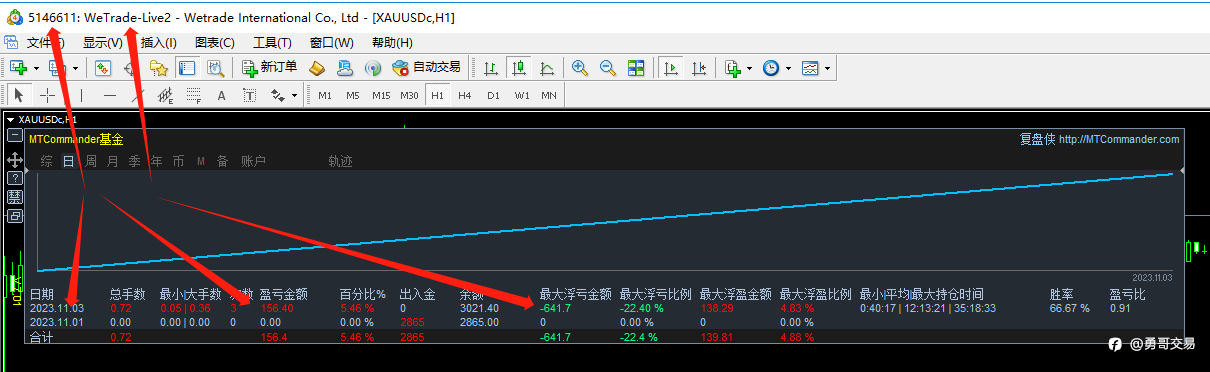Expand the New Chart dropdown arrow
Viewport: 1210px width, 372px height.
click(x=36, y=68)
